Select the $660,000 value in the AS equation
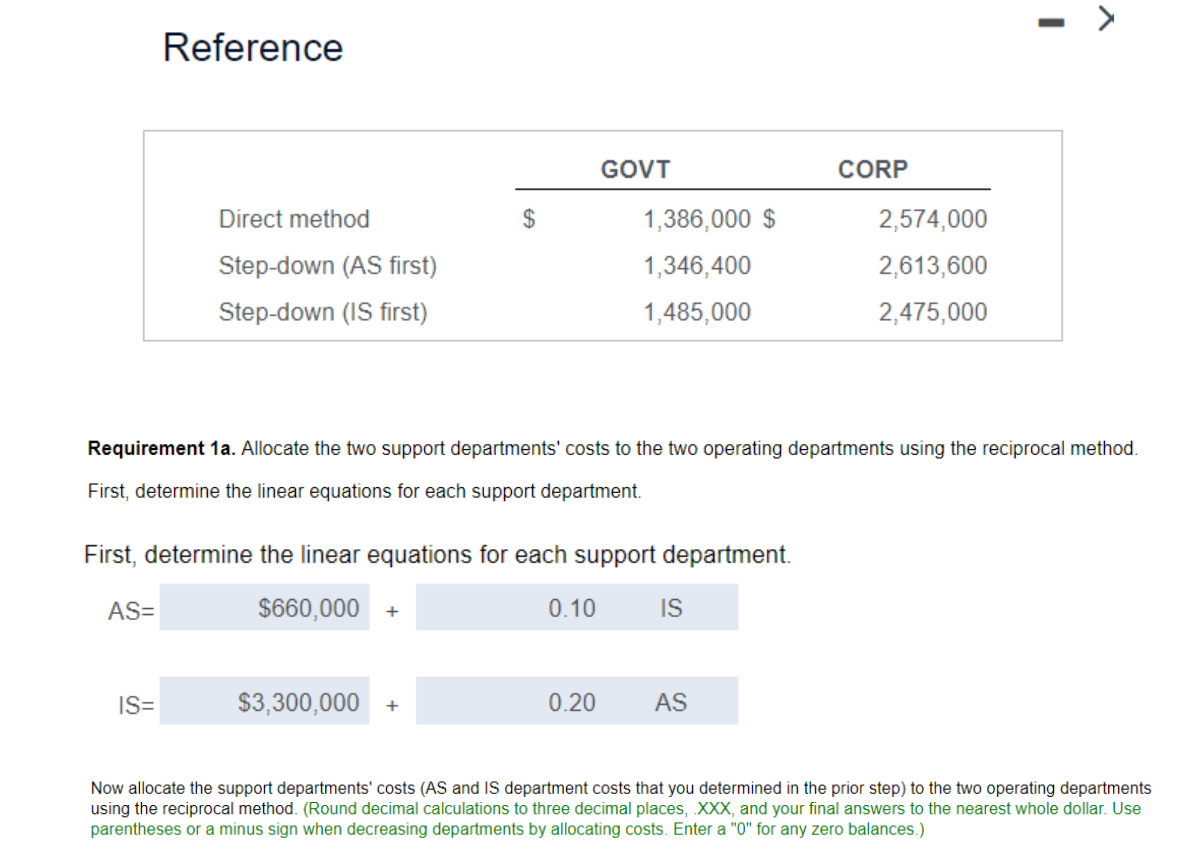The height and width of the screenshot is (858, 1189). 265,607
